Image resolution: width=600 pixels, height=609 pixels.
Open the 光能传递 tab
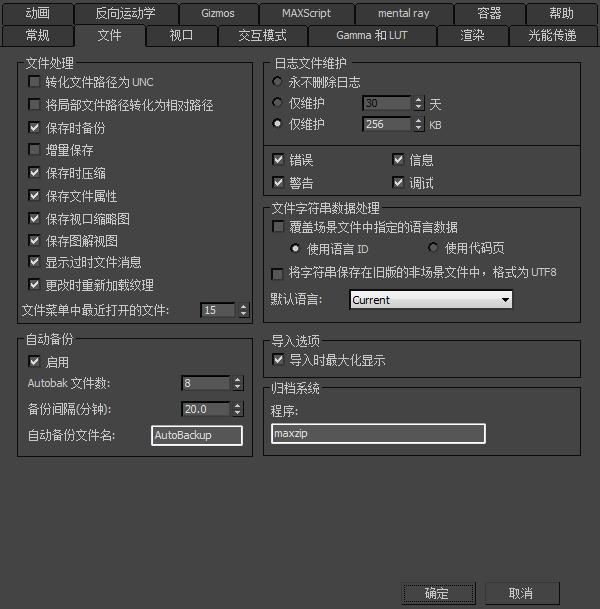[x=552, y=35]
